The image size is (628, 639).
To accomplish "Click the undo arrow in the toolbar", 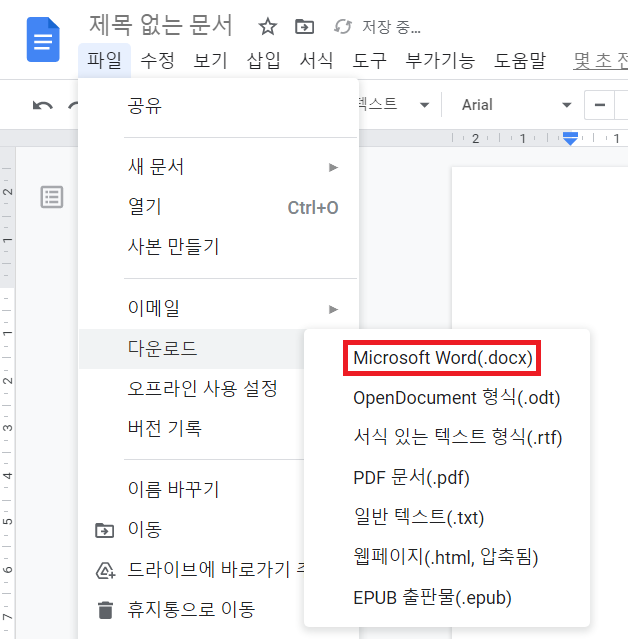I will (42, 106).
